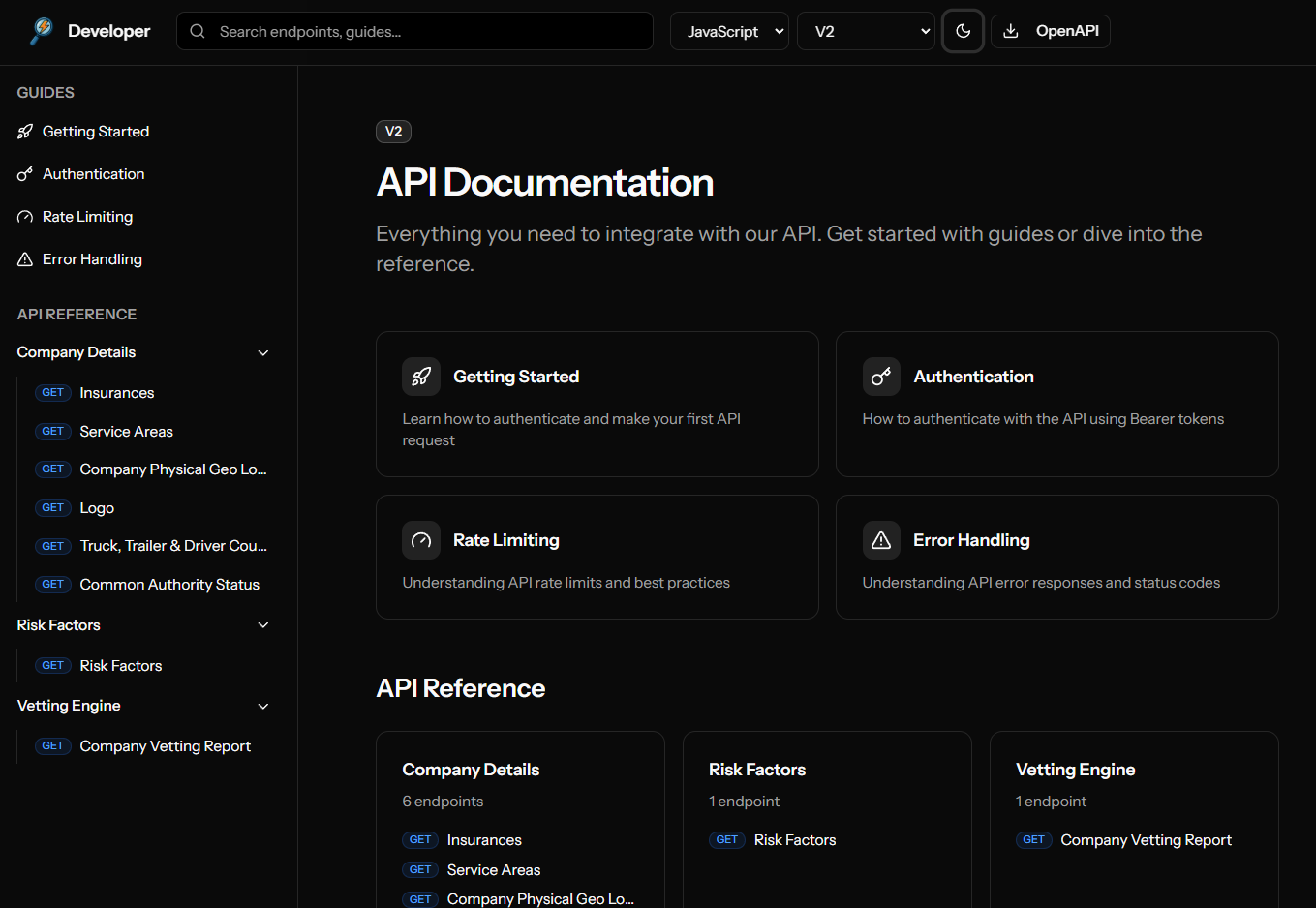Viewport: 1316px width, 908px height.
Task: Collapse the Company Details section
Action: coord(262,352)
